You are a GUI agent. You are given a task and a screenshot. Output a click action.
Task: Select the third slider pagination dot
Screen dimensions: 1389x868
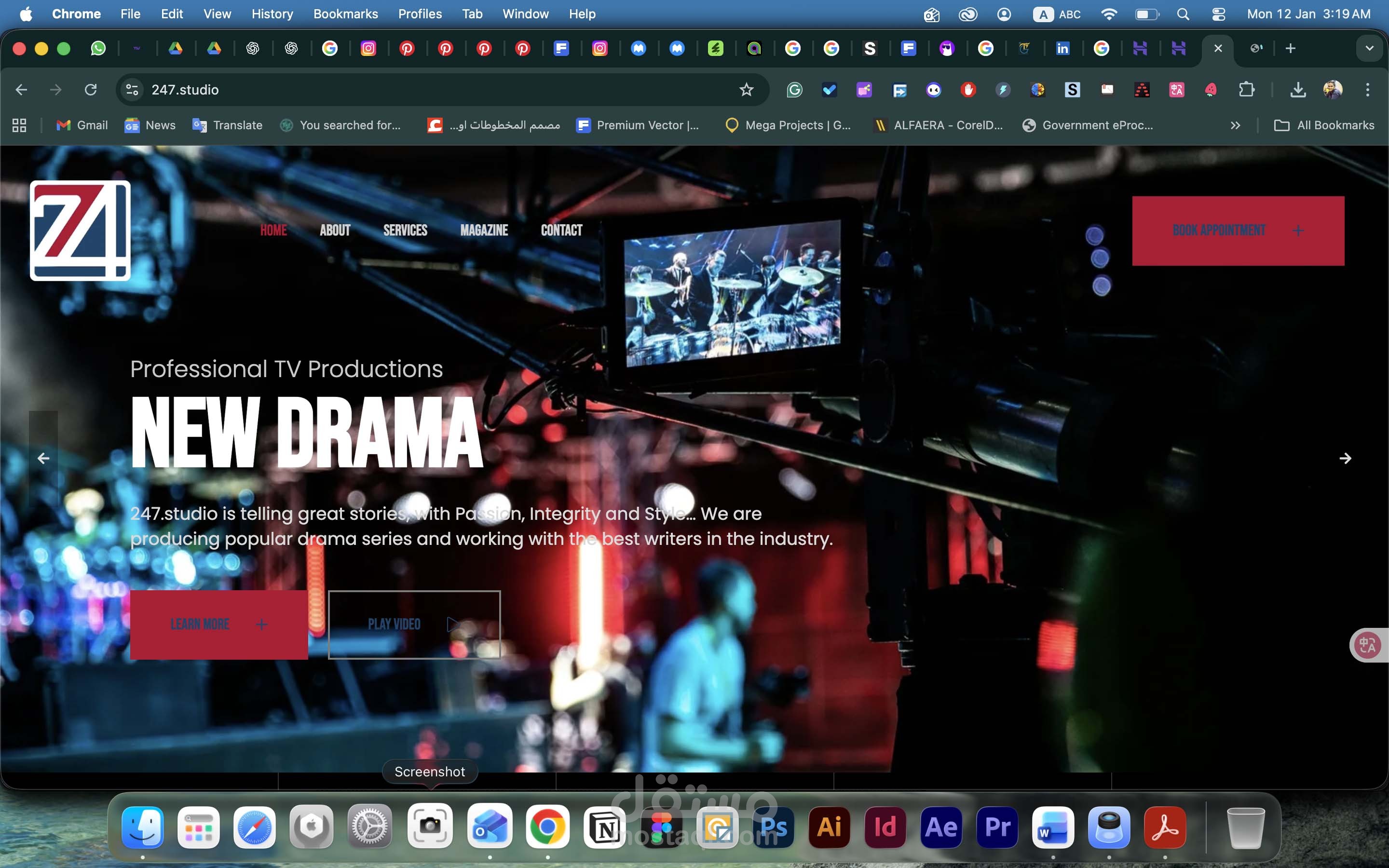tap(1102, 285)
